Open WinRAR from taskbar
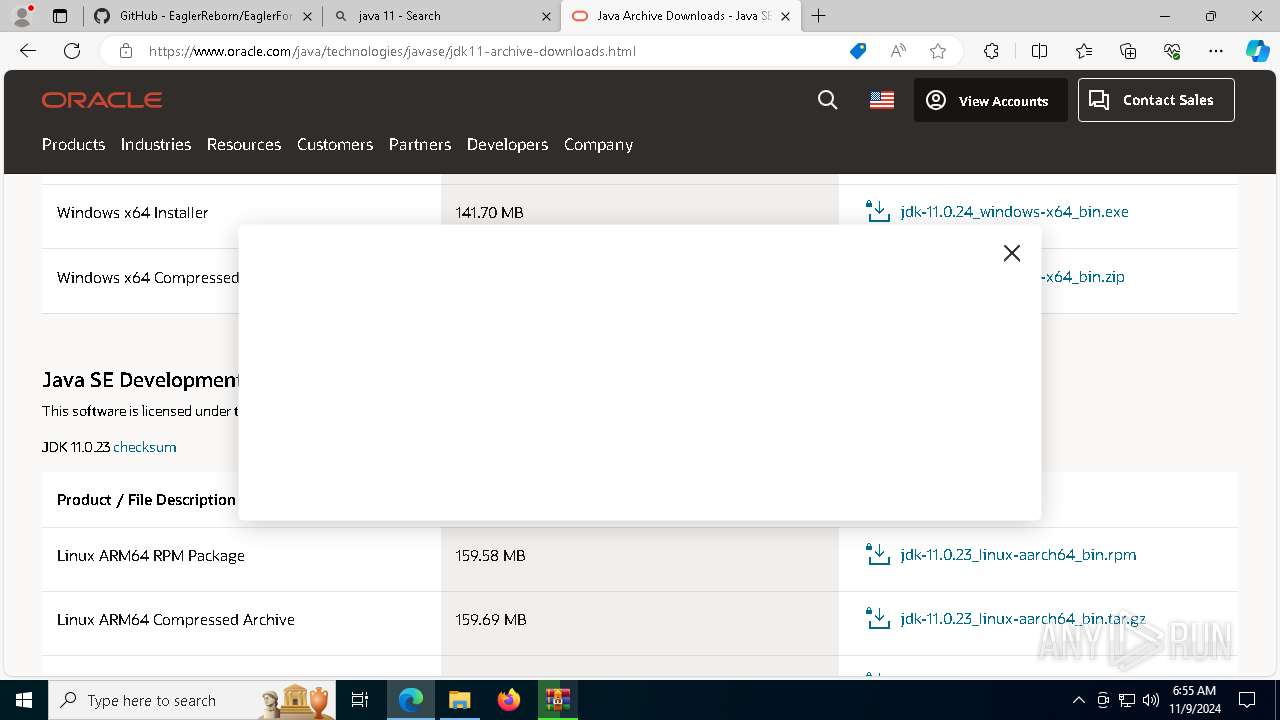The image size is (1280, 720). coord(557,700)
